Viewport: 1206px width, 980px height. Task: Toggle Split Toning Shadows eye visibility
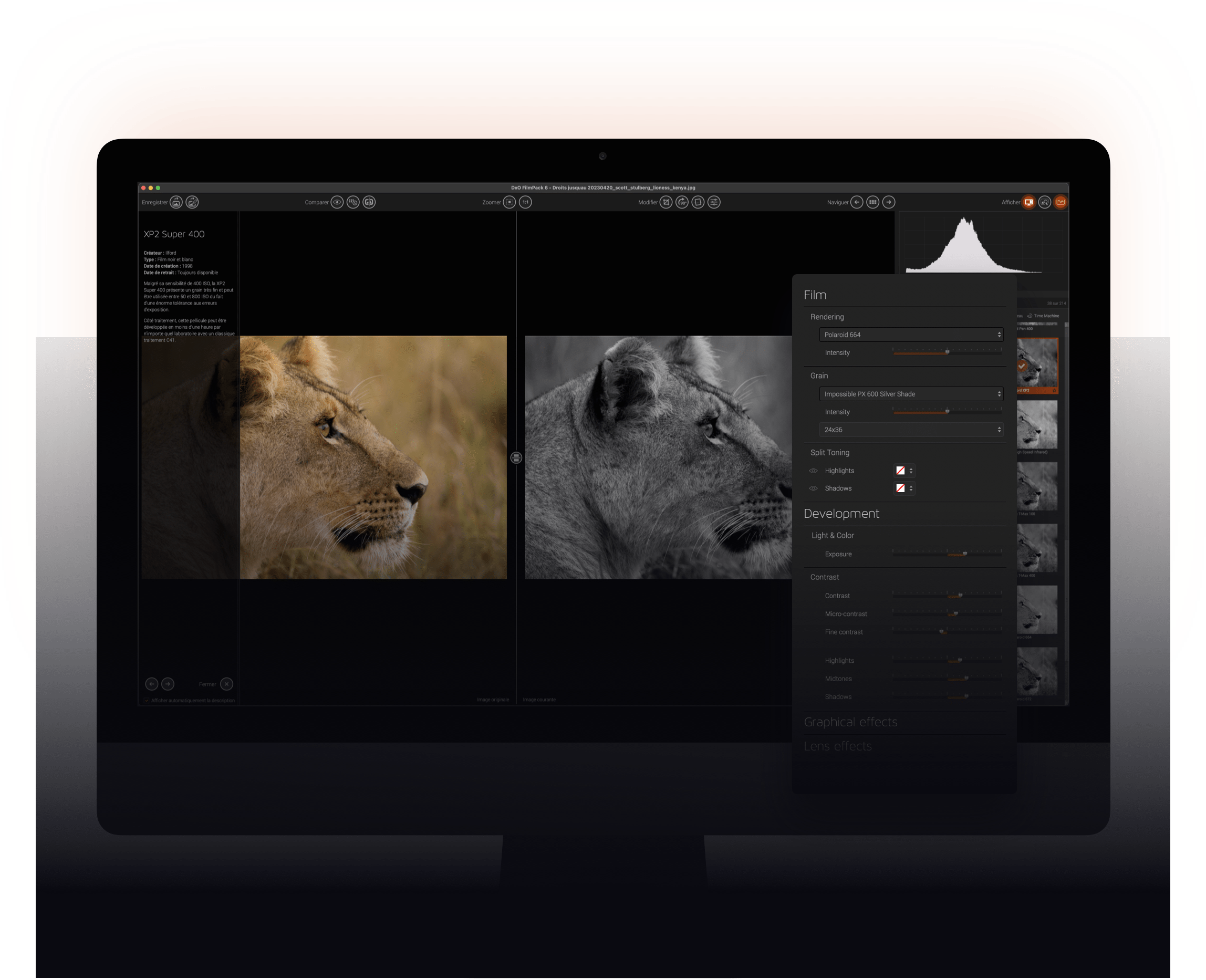point(813,488)
